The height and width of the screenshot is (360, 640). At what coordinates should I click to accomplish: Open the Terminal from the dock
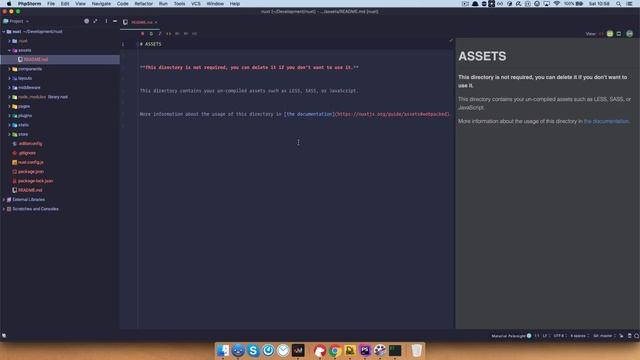[x=395, y=350]
